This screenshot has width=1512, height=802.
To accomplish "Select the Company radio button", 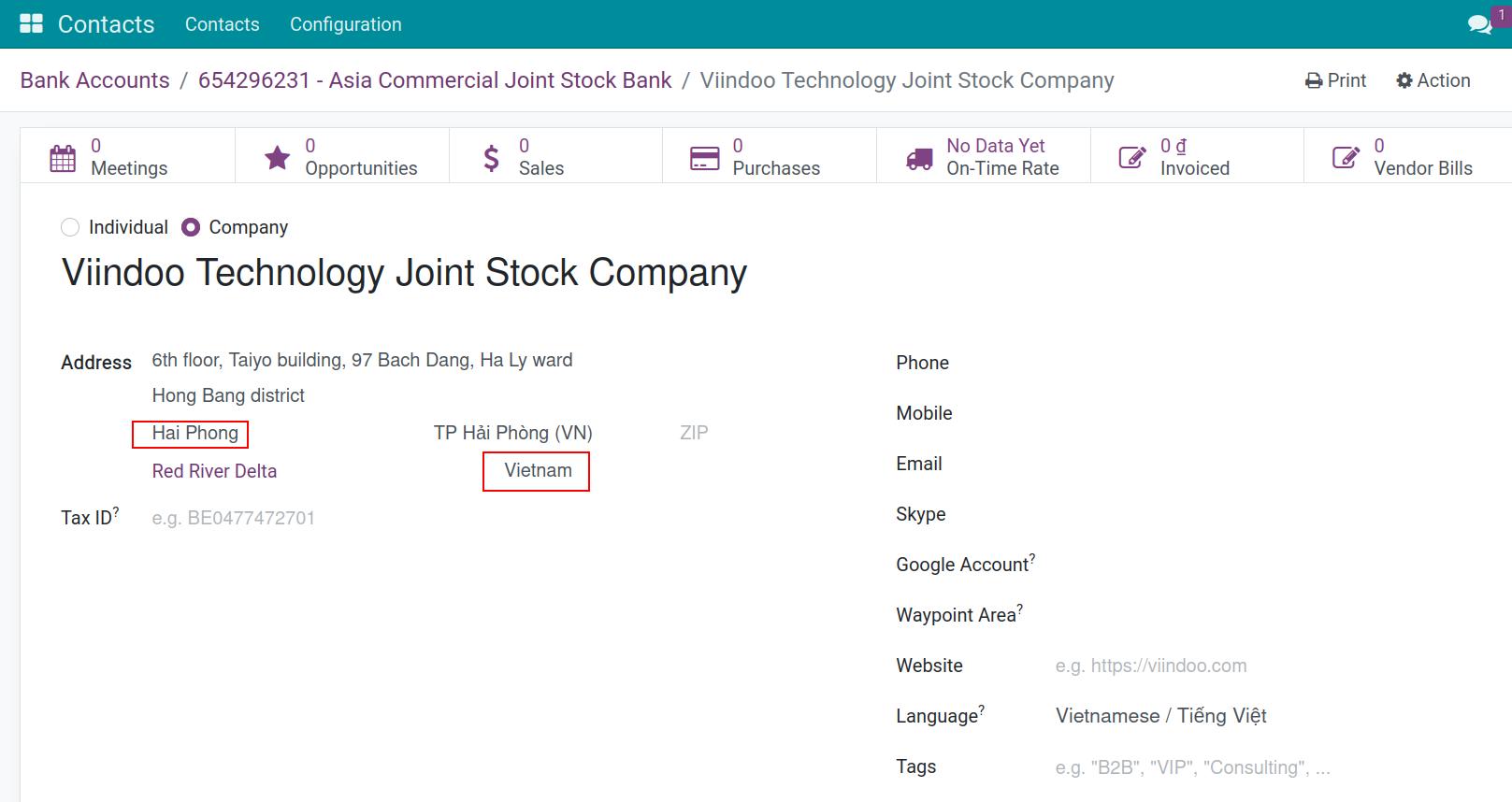I will [191, 227].
